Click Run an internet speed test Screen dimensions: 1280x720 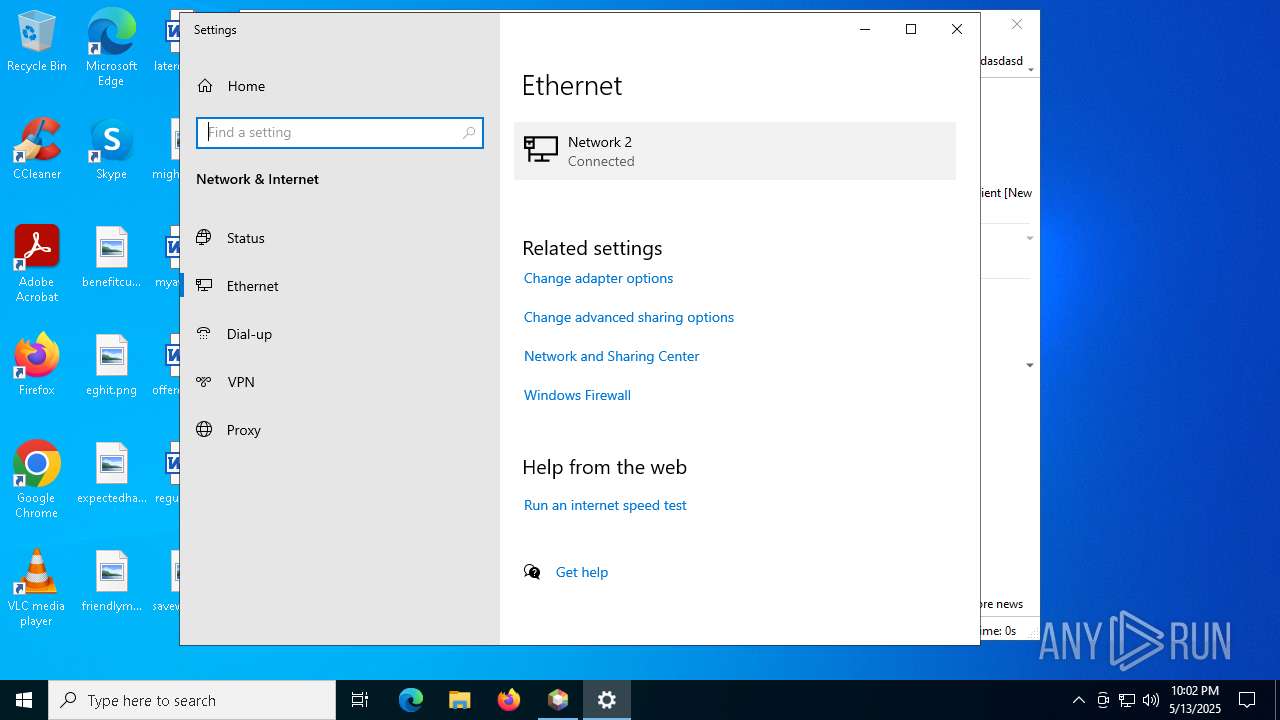[605, 505]
